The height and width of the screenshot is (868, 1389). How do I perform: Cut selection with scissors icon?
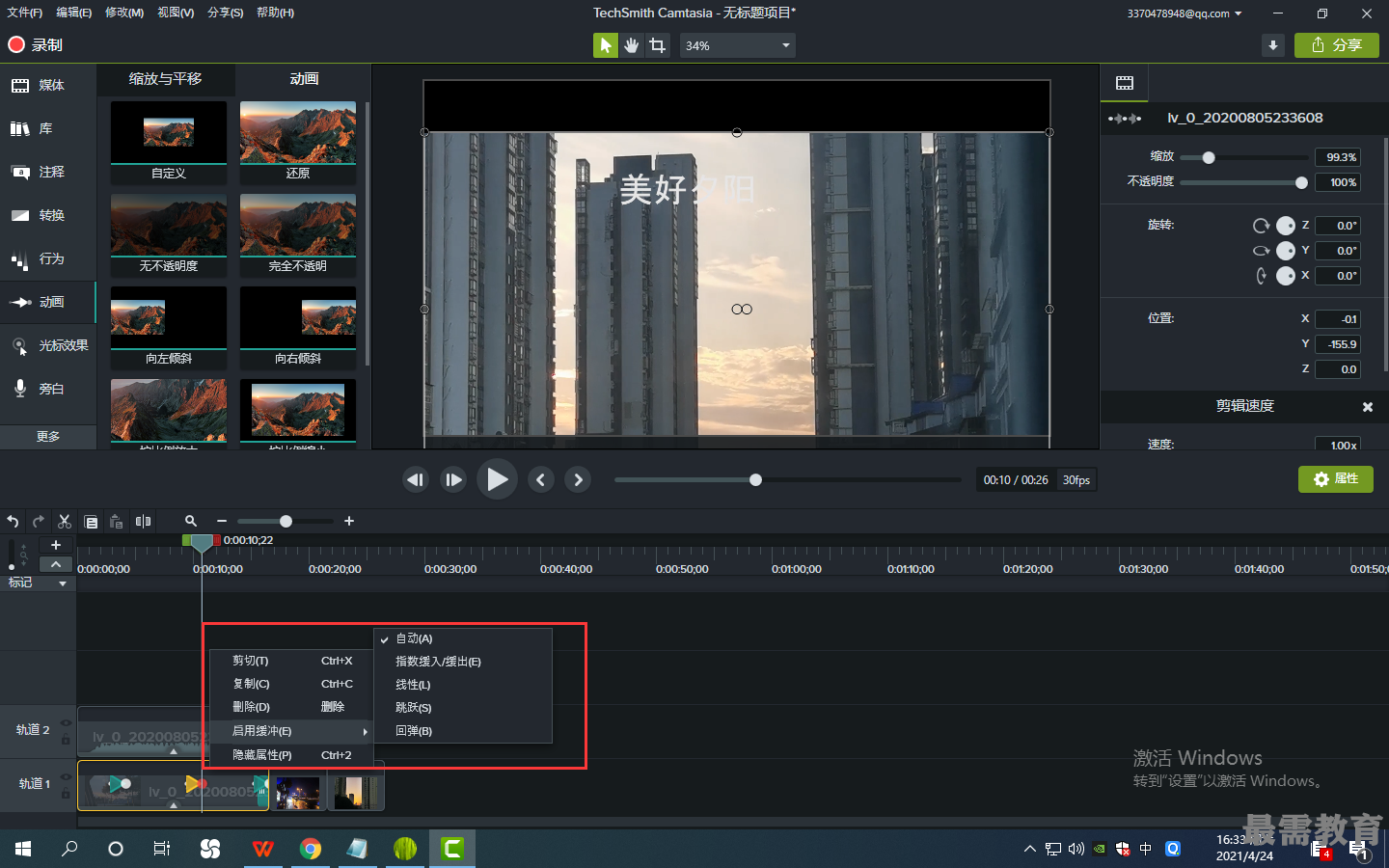pos(65,521)
